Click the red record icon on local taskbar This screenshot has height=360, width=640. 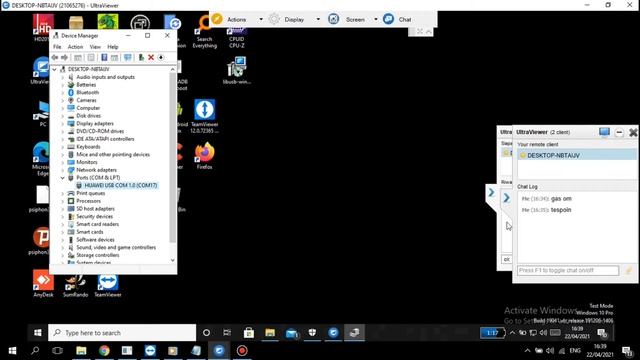pos(242,351)
